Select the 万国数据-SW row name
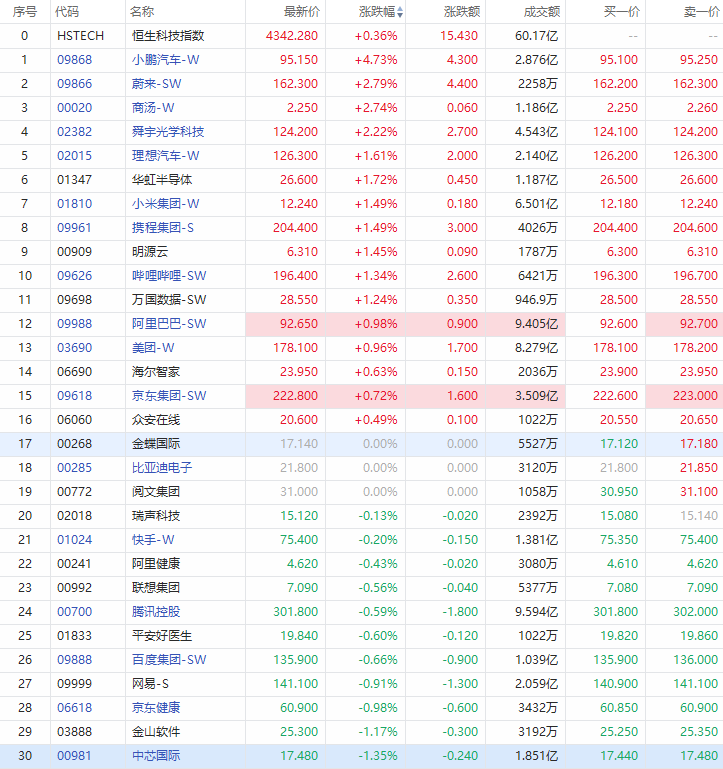 pos(169,300)
